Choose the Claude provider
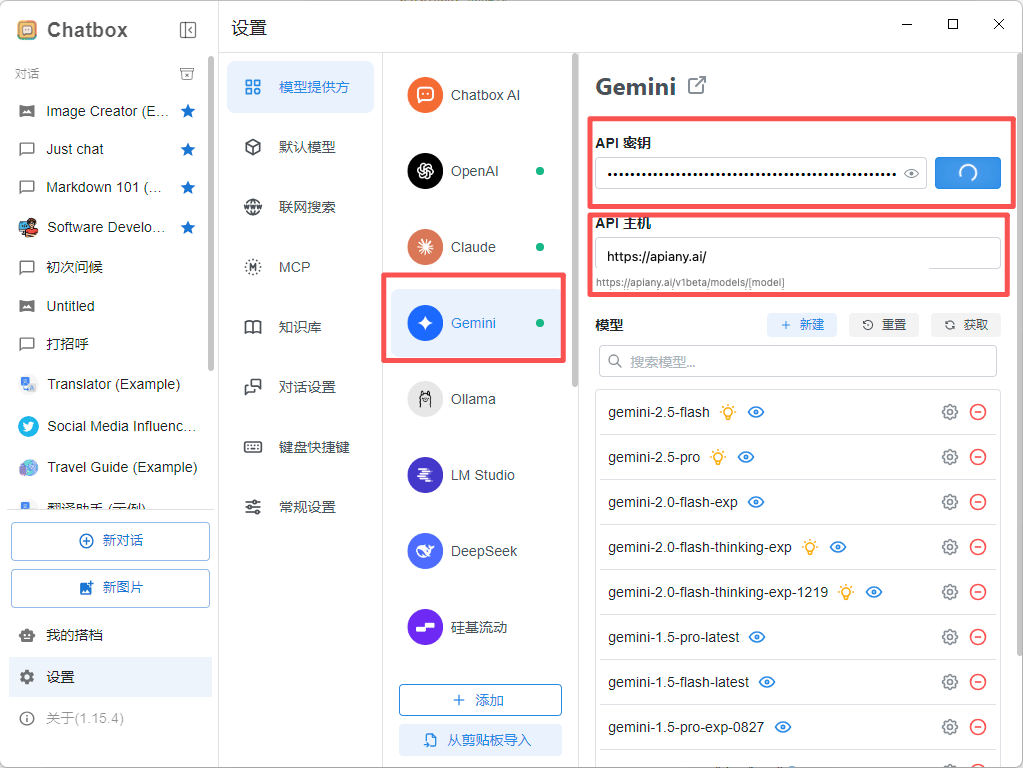 point(477,247)
